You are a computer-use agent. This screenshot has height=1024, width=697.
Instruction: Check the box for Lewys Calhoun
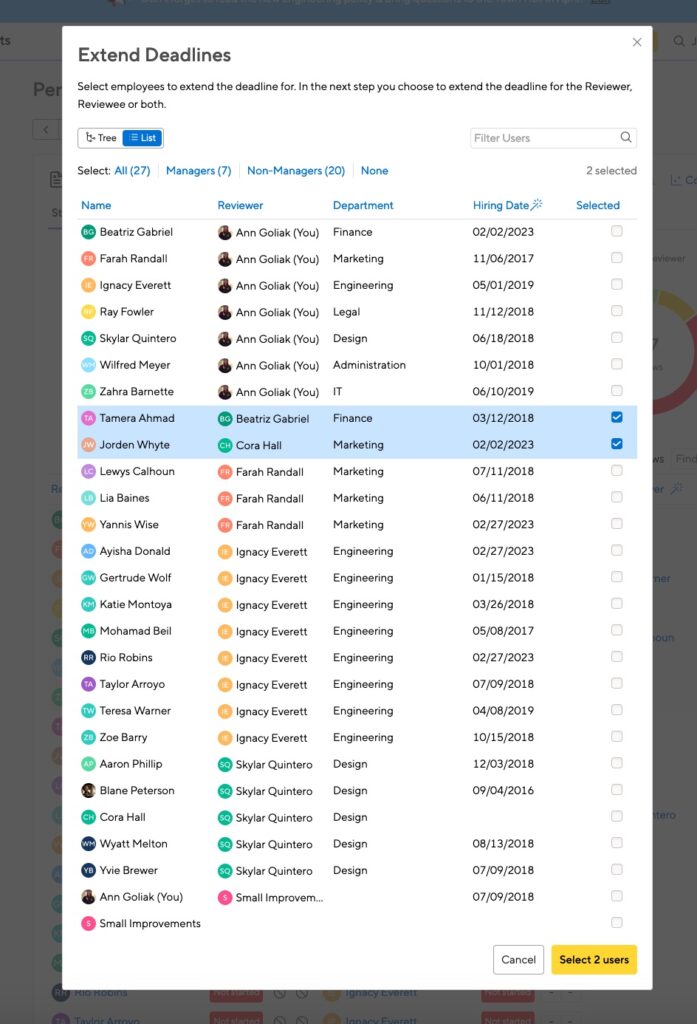click(x=616, y=471)
